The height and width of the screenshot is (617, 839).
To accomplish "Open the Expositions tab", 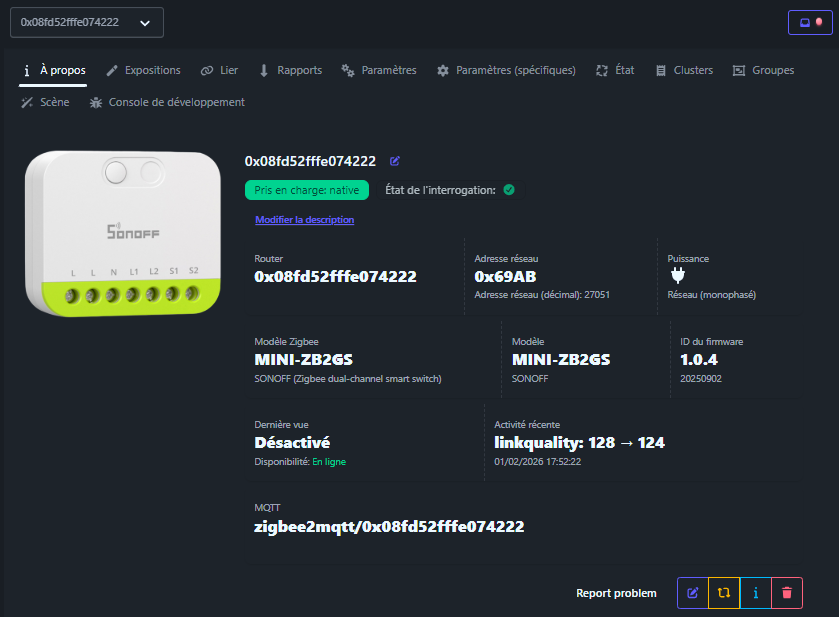I will (143, 71).
